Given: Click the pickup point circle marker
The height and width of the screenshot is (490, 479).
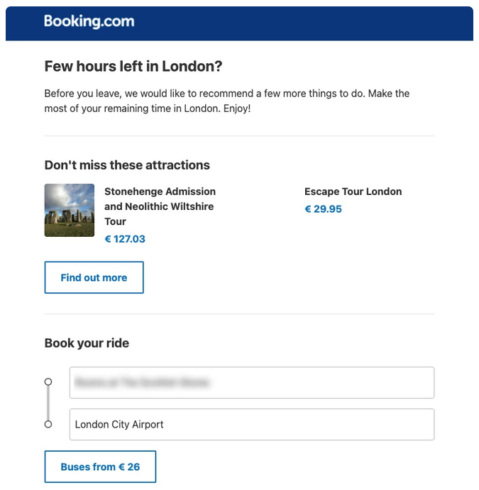Looking at the screenshot, I should point(48,381).
